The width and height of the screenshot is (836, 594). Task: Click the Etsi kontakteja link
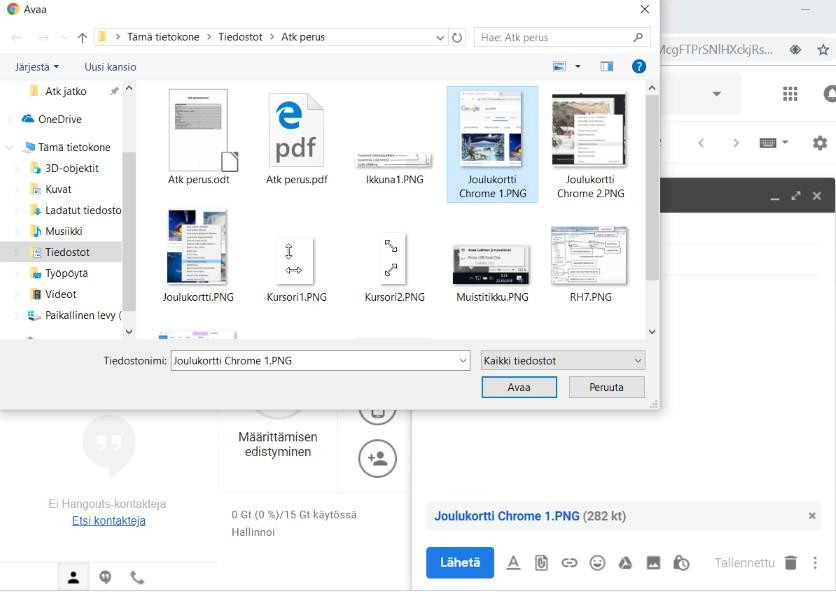(109, 521)
